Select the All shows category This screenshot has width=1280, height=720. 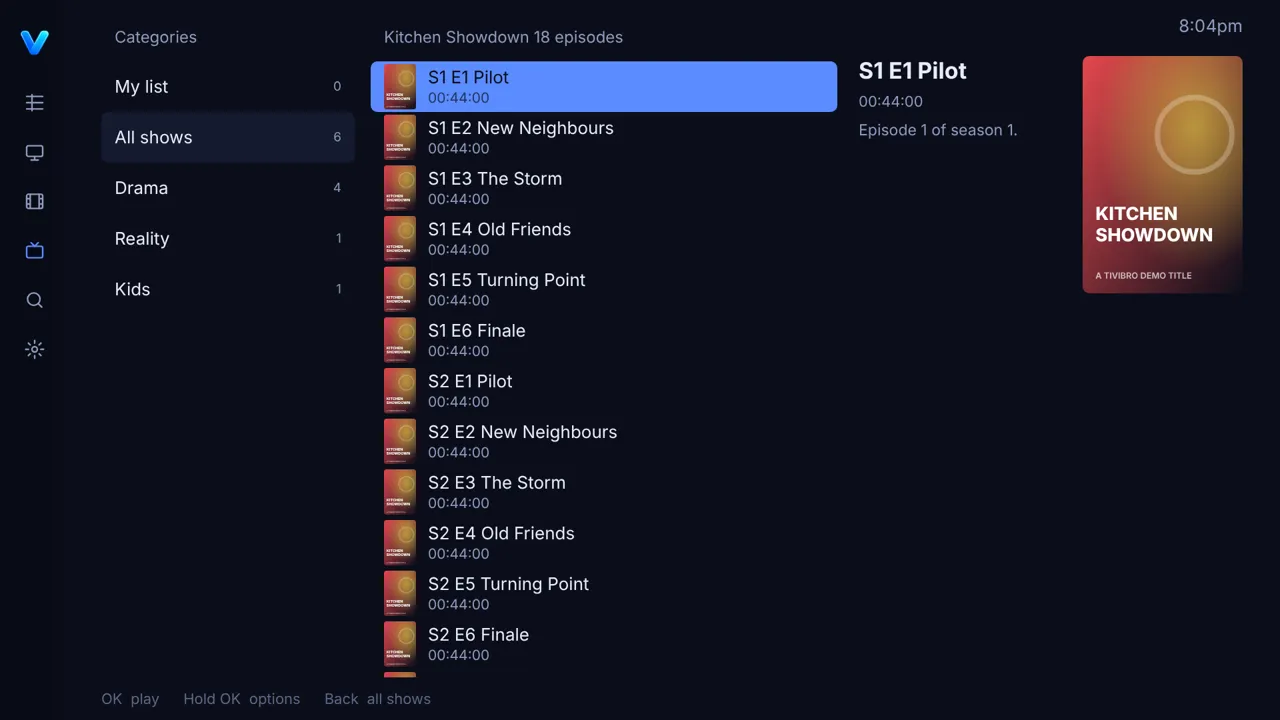(228, 137)
